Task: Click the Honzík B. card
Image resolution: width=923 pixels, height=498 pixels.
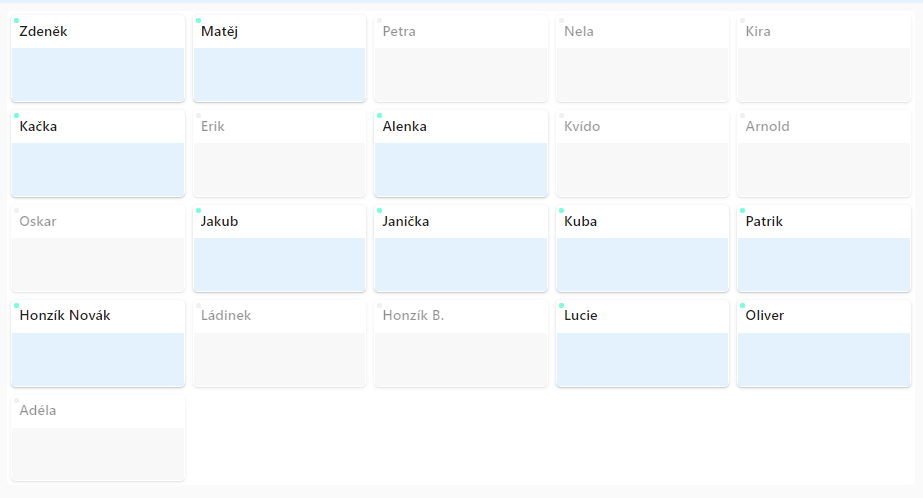Action: click(x=461, y=344)
